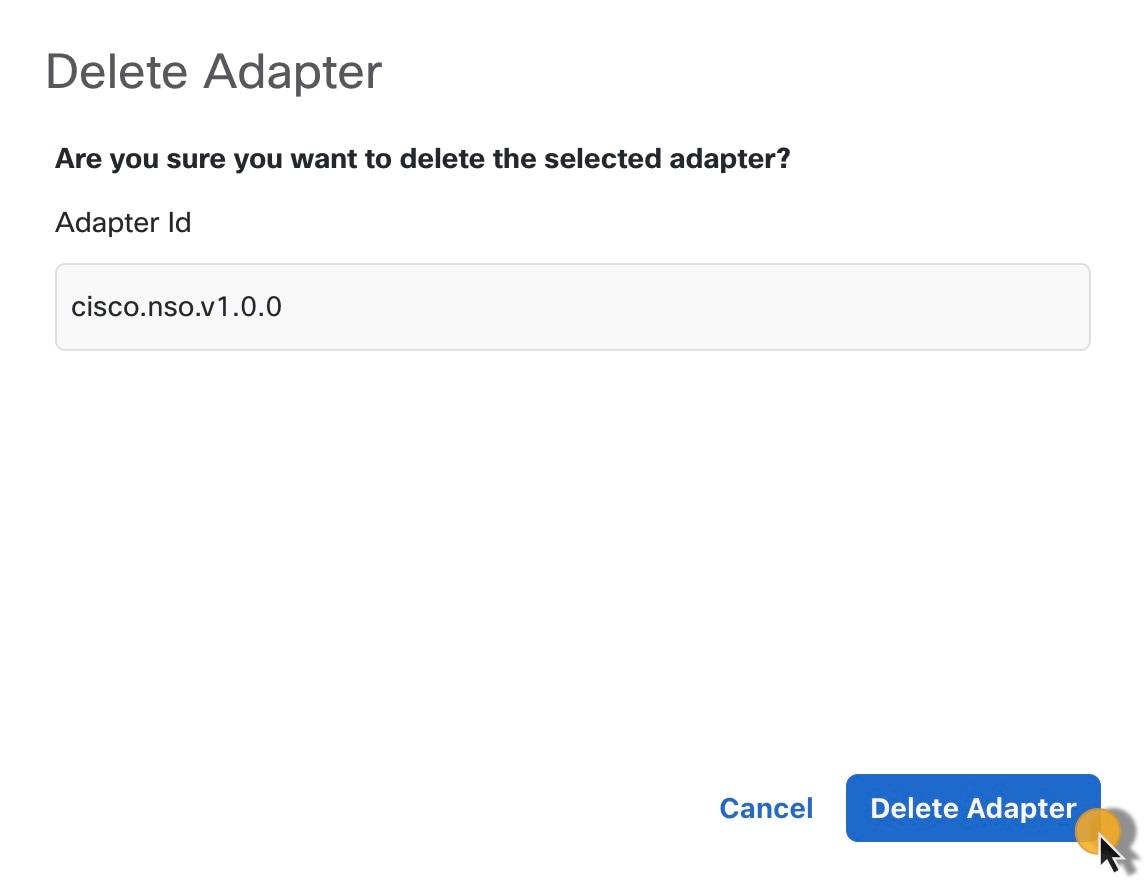
Task: Hit the Cancel link beside Delete Adapter
Action: click(766, 808)
